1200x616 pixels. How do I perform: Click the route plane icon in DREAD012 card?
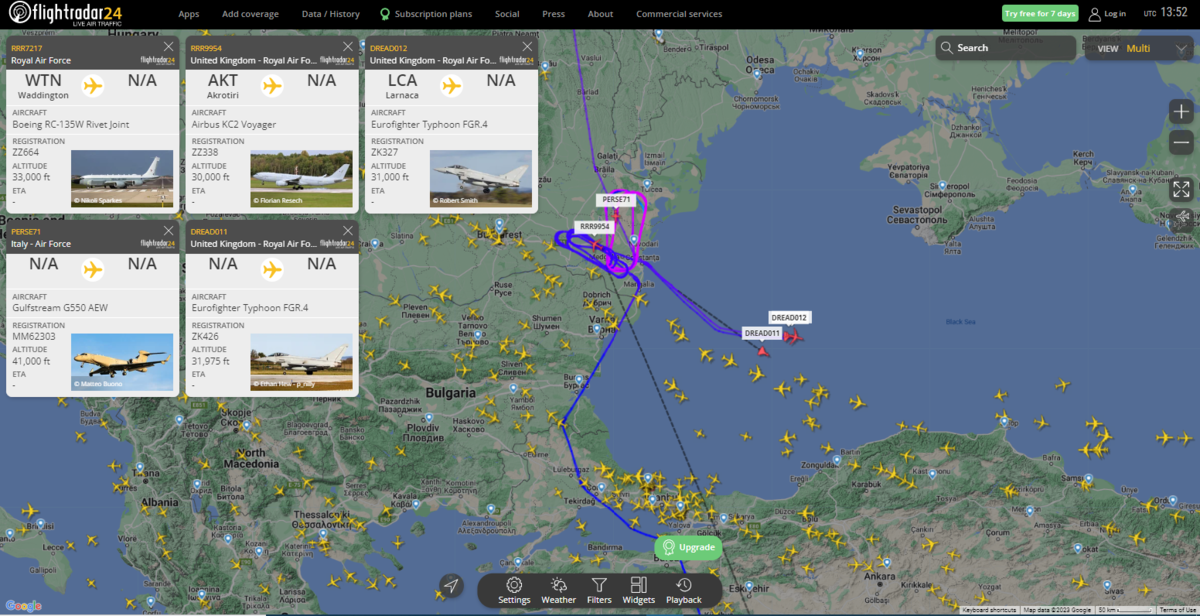pos(451,85)
